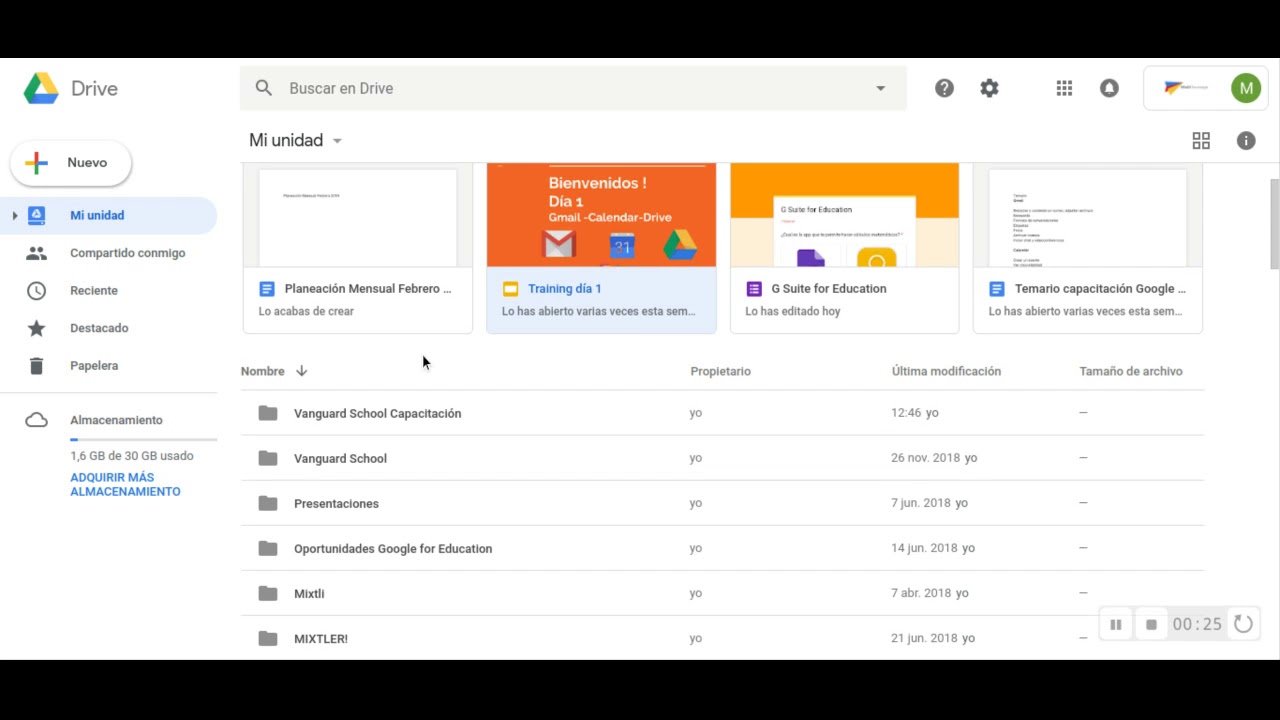1280x720 pixels.
Task: Click the 14 jun. 2018 modification date
Action: [x=925, y=548]
